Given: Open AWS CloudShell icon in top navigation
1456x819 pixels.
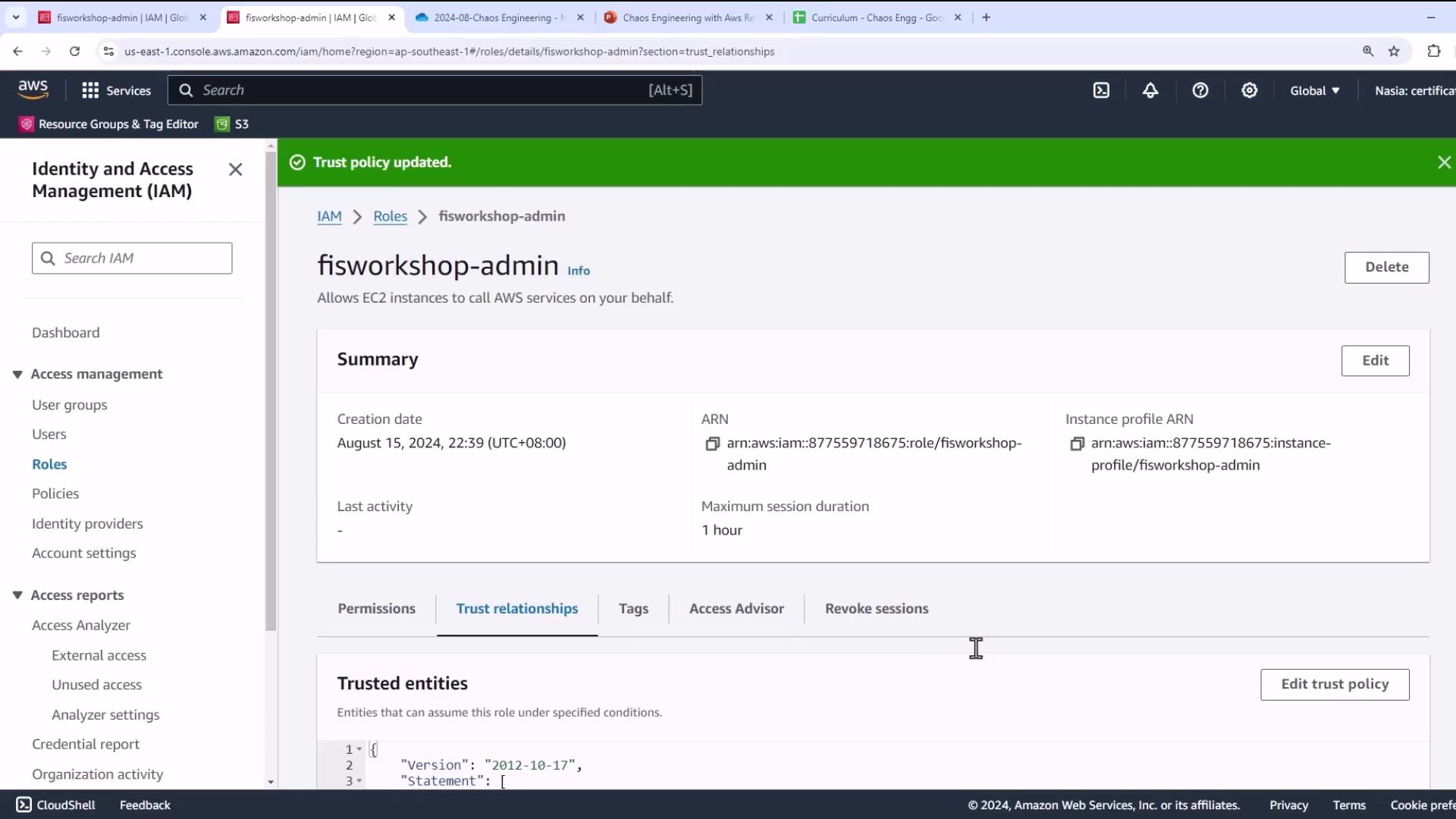Looking at the screenshot, I should (1101, 90).
